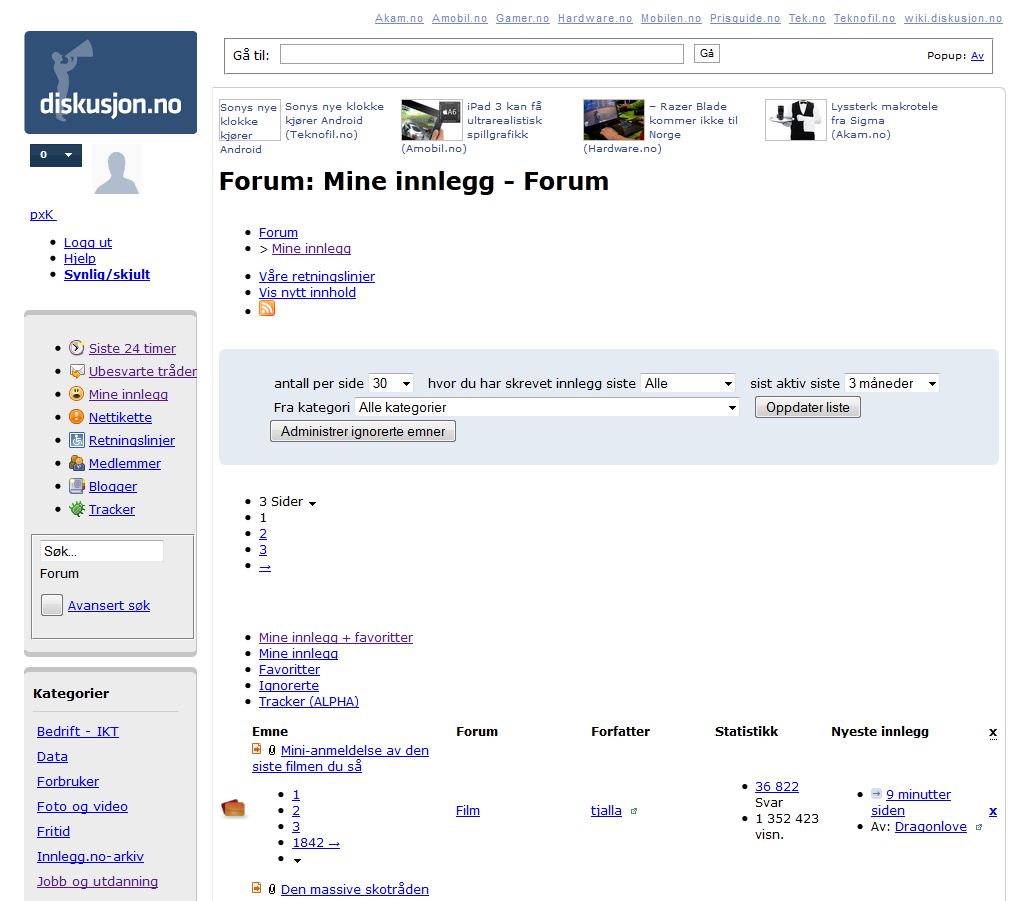Toggle the Popup Av setting
Viewport: 1024px width, 901px height.
click(977, 55)
